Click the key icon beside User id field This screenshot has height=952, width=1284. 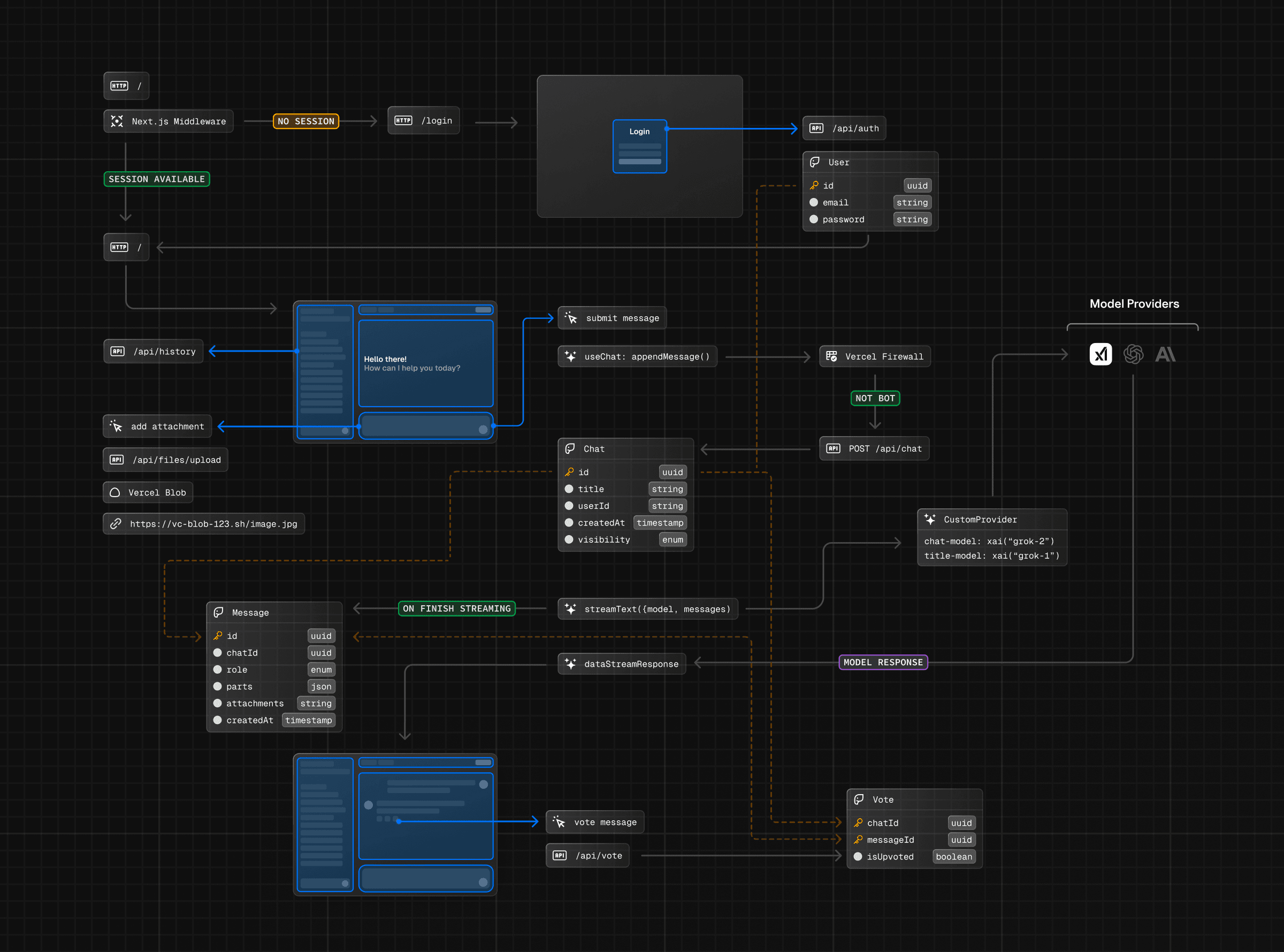814,185
